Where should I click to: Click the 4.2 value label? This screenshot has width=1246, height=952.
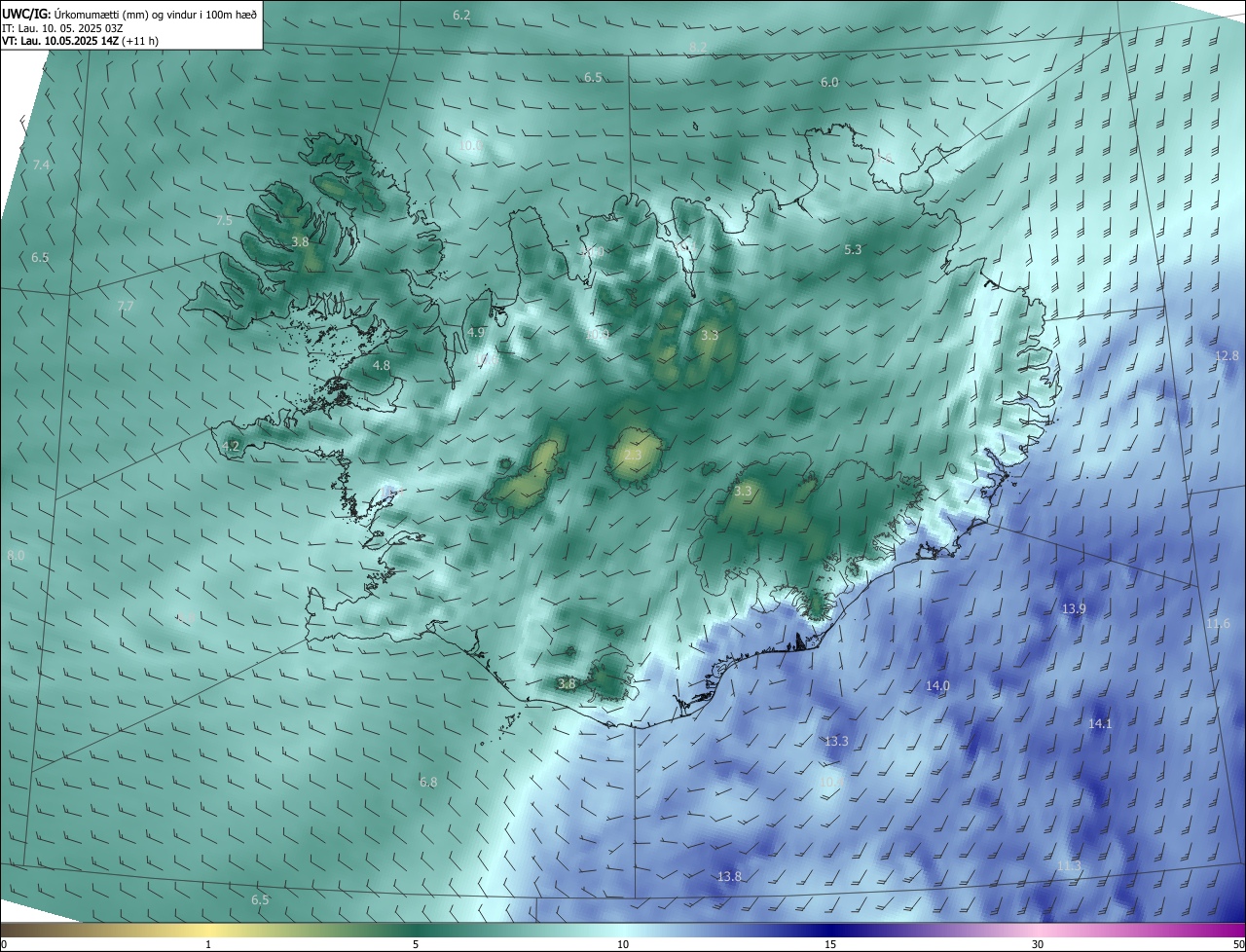(x=231, y=447)
